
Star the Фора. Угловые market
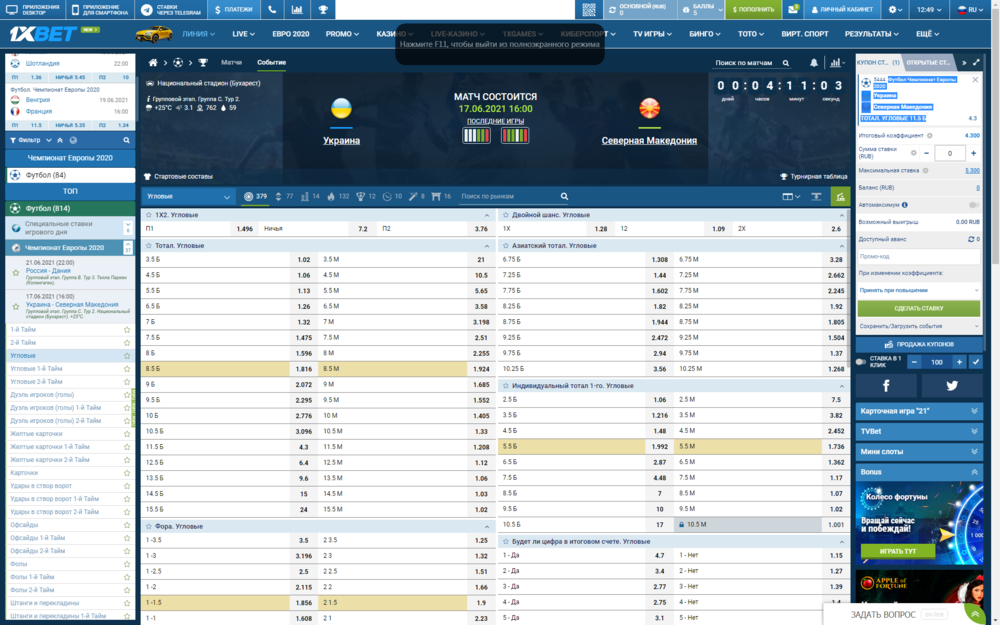(x=149, y=526)
